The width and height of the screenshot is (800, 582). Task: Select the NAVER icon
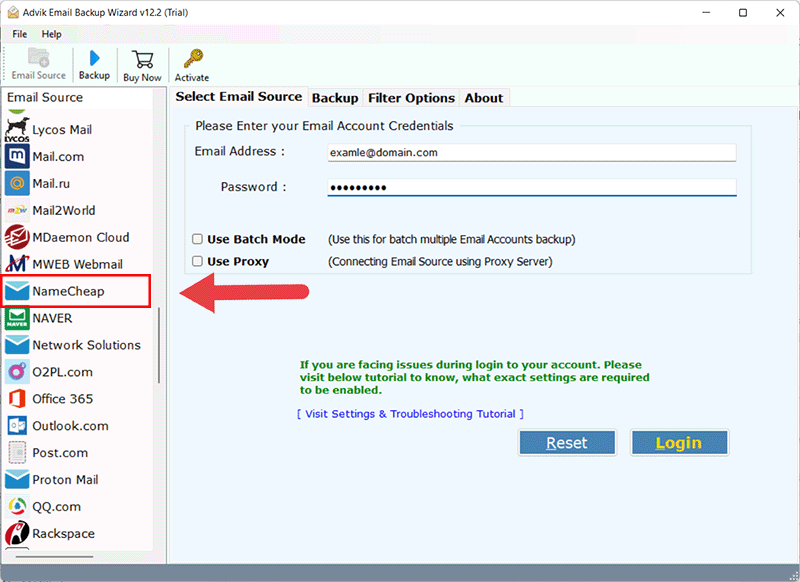click(x=17, y=318)
